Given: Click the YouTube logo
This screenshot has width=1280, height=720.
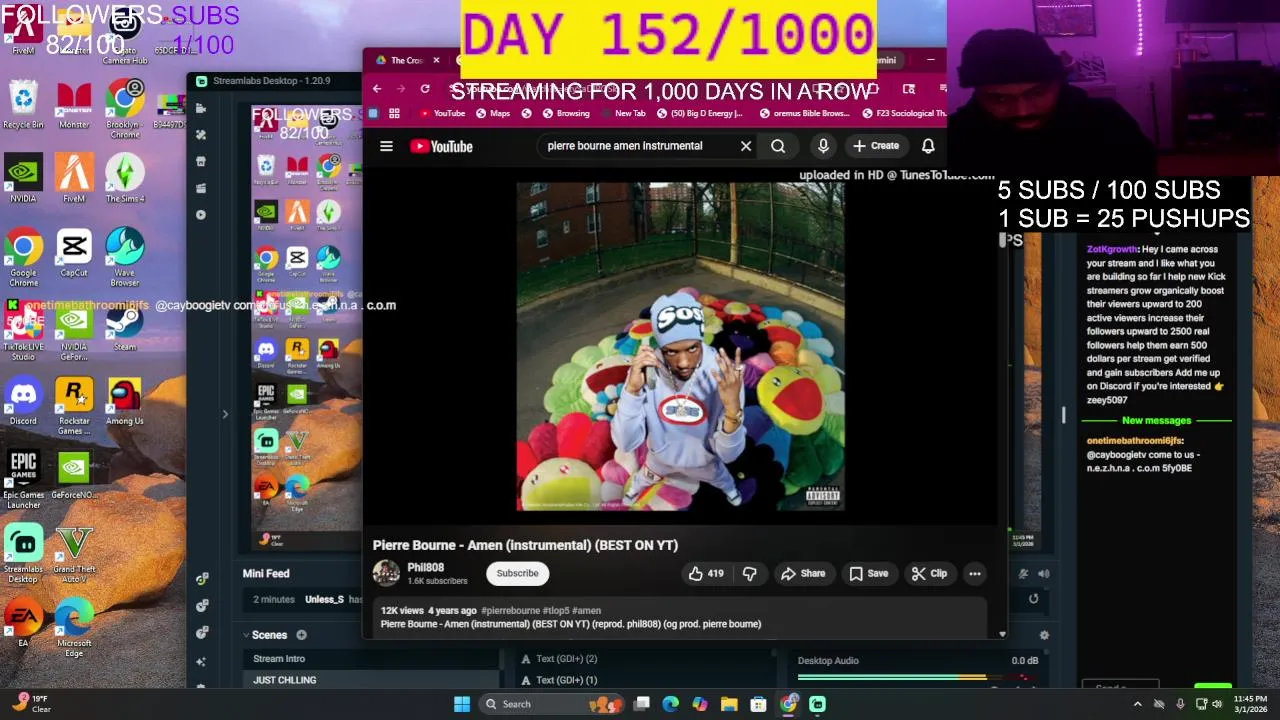Looking at the screenshot, I should click(x=441, y=146).
